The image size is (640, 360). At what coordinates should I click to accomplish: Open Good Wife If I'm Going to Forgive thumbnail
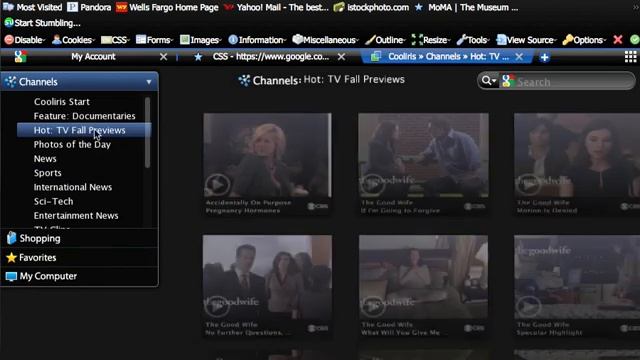pos(423,155)
